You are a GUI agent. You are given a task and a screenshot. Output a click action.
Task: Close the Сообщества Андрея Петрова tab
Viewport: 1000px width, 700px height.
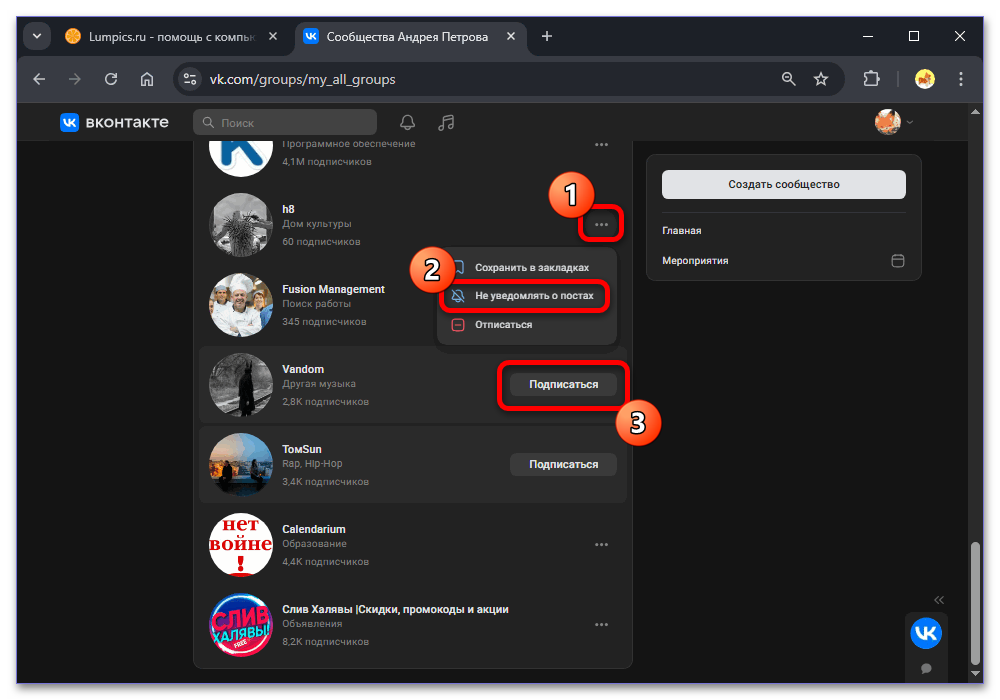tap(511, 36)
